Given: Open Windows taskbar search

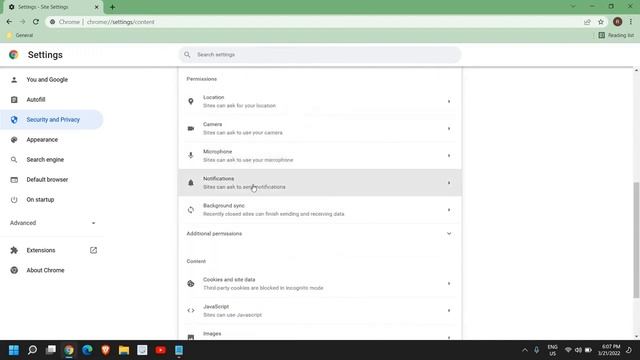Looking at the screenshot, I should tap(32, 350).
